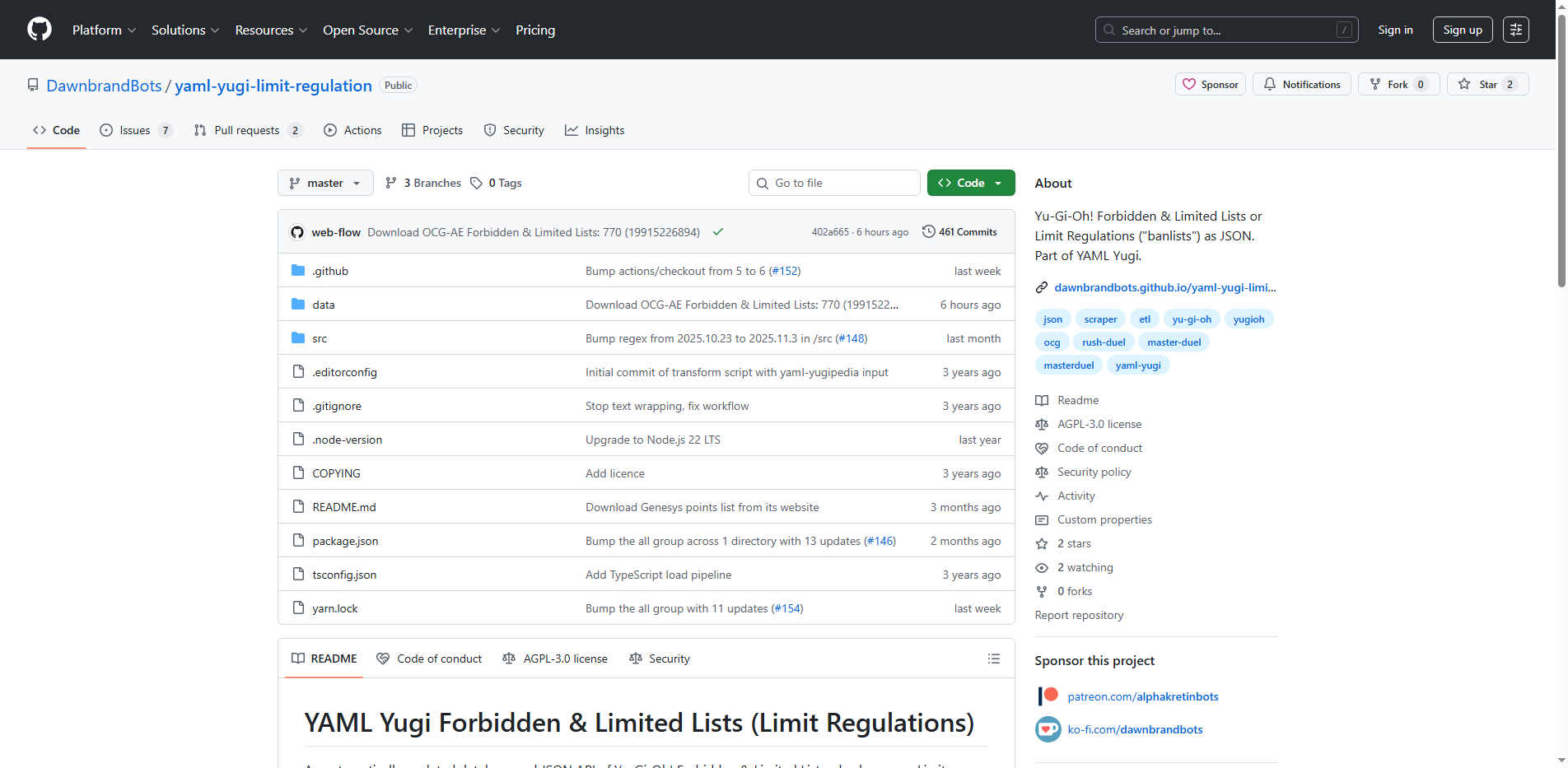Focus the Go to file field
This screenshot has width=1568, height=768.
pos(834,183)
